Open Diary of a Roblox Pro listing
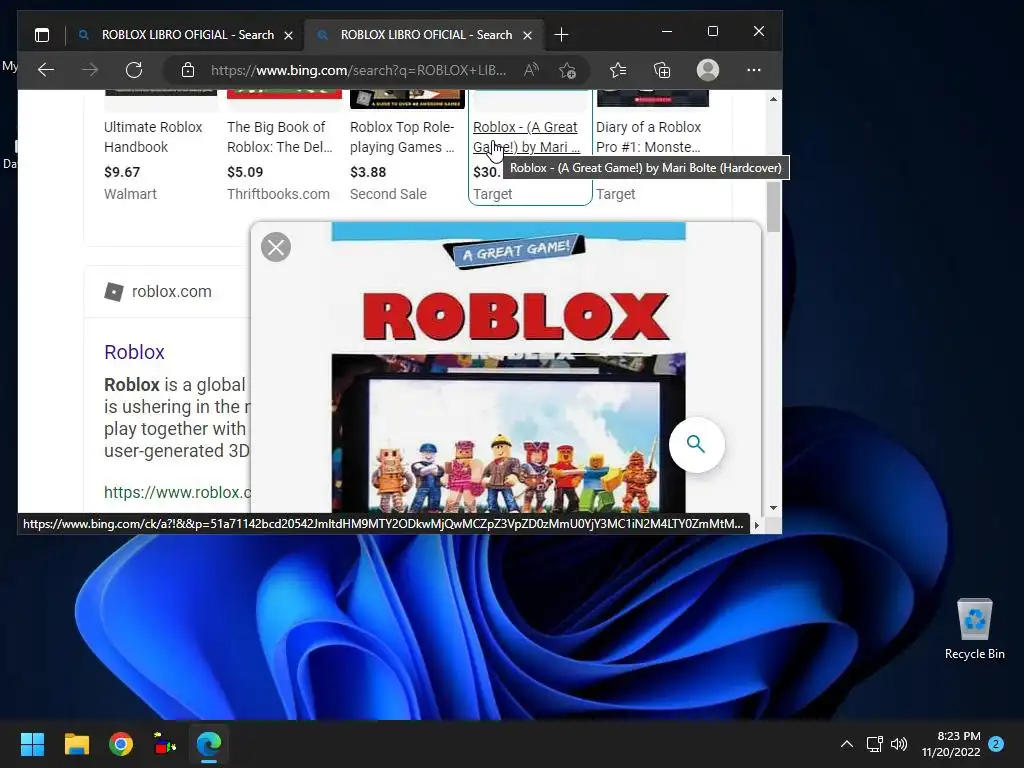The width and height of the screenshot is (1024, 768). (648, 137)
